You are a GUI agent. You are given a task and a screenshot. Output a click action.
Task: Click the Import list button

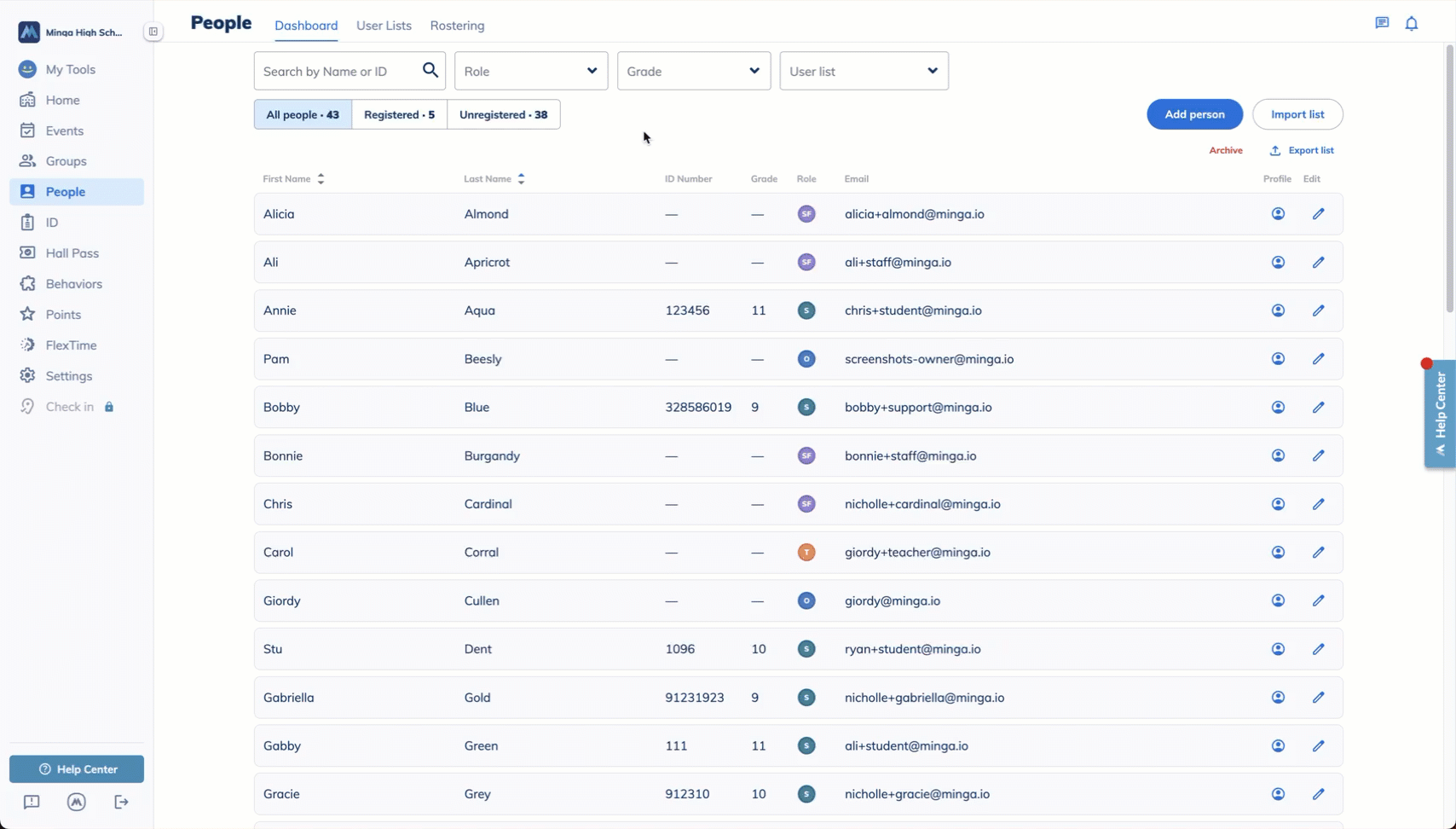coord(1297,114)
